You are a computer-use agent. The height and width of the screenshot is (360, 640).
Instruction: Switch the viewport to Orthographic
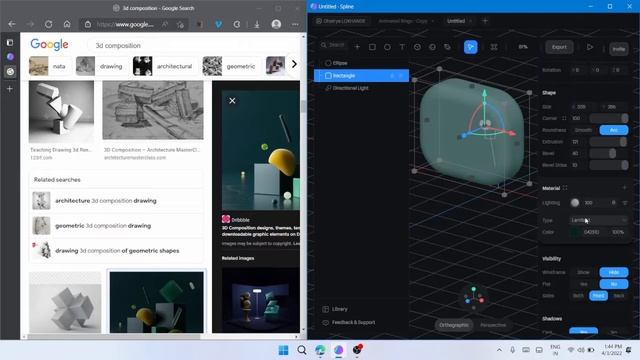[x=453, y=325]
